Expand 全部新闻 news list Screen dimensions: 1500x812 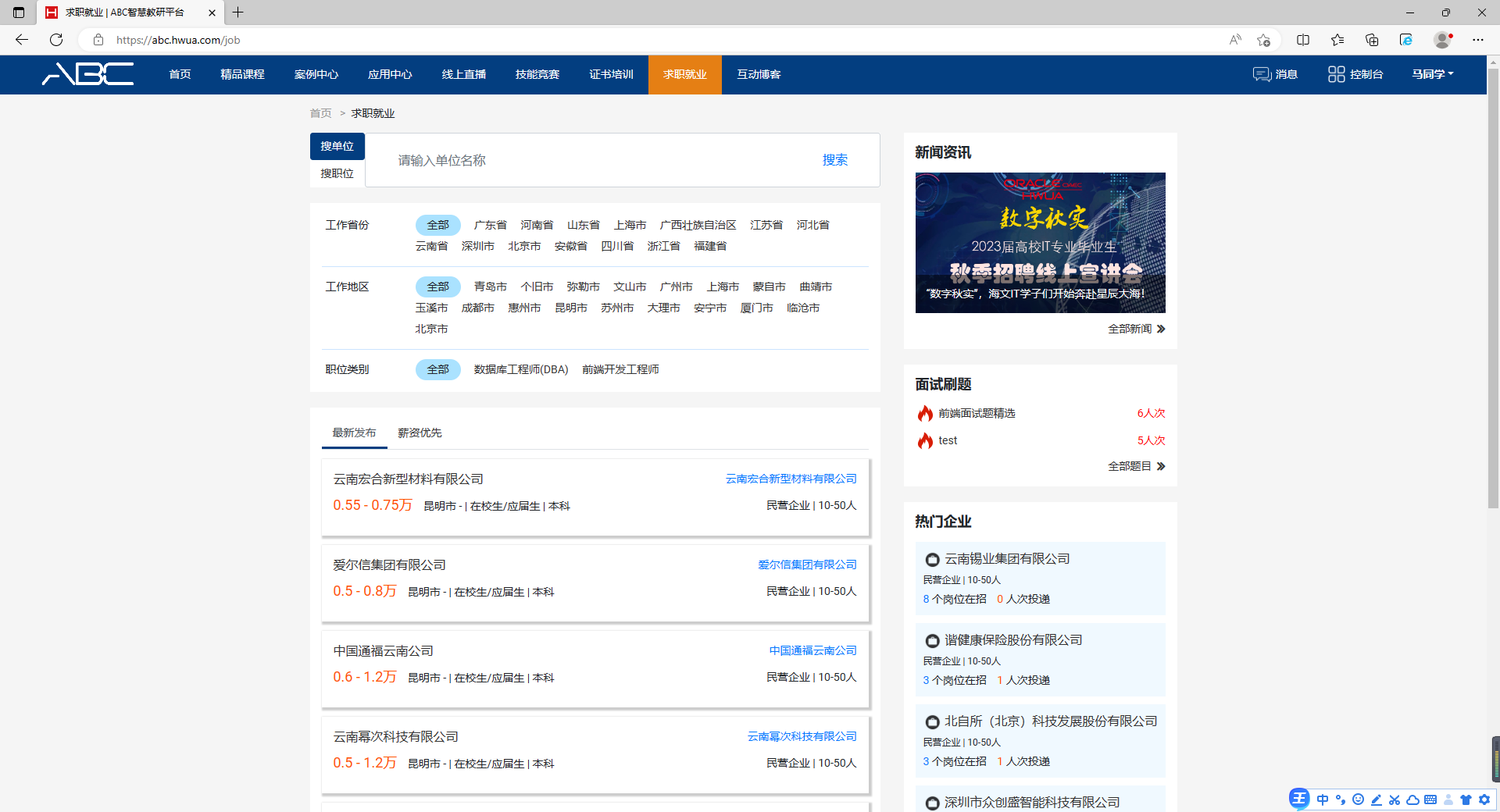[1137, 329]
